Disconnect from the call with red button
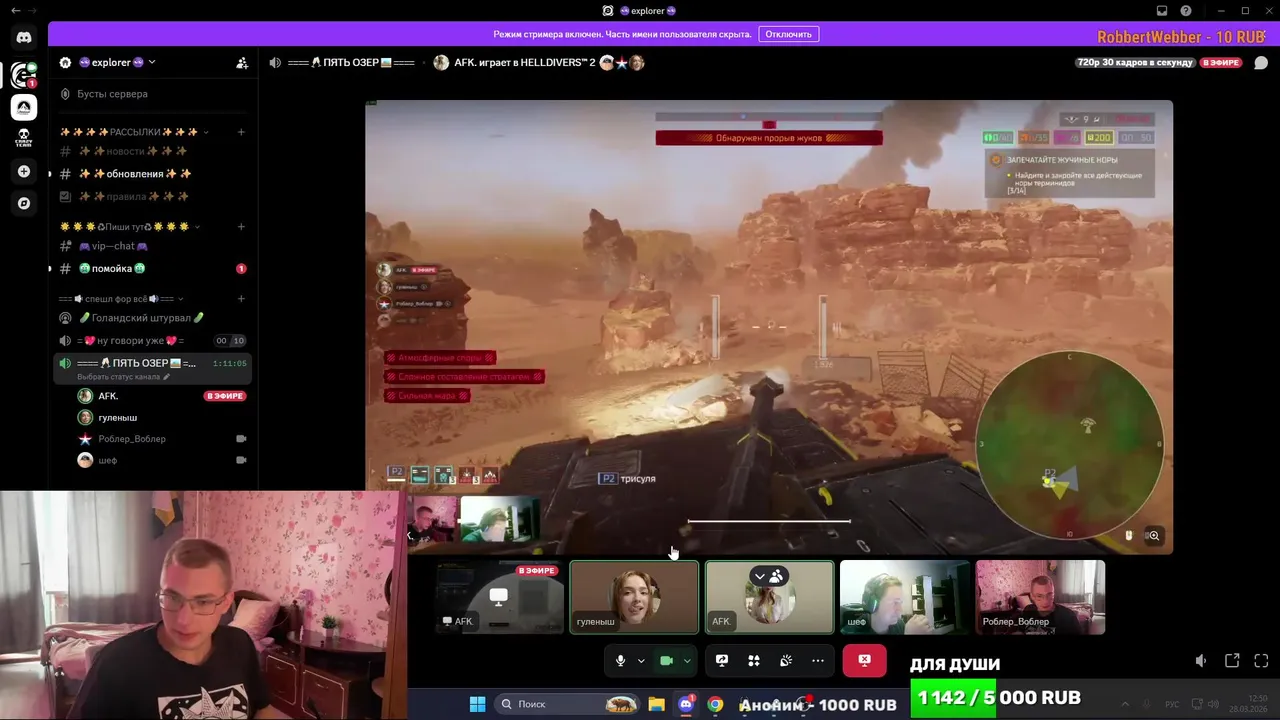The width and height of the screenshot is (1280, 720). (864, 661)
